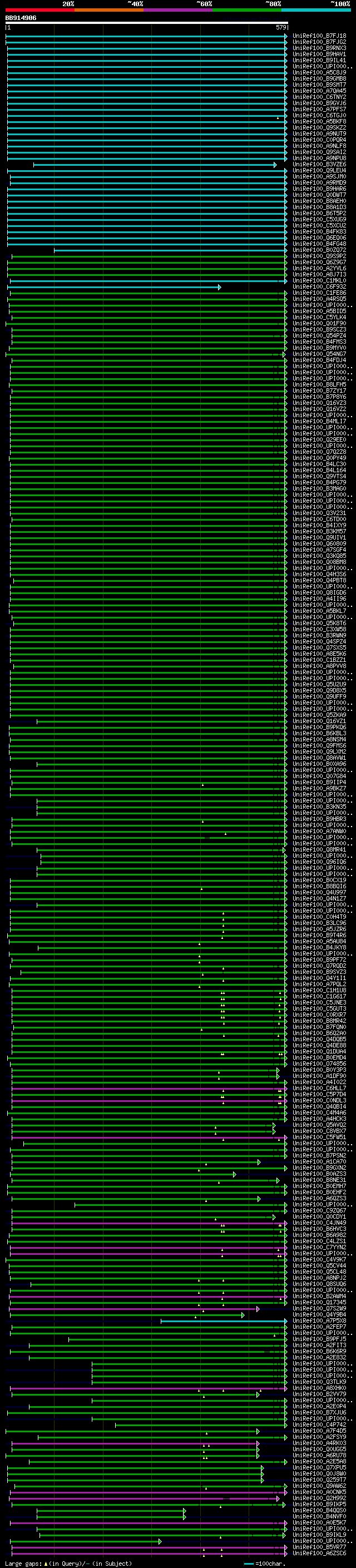Image resolution: width=356 pixels, height=1568 pixels.
Task: Select hit label UniRef100_Q4N1Z7
Action: (x=319, y=898)
